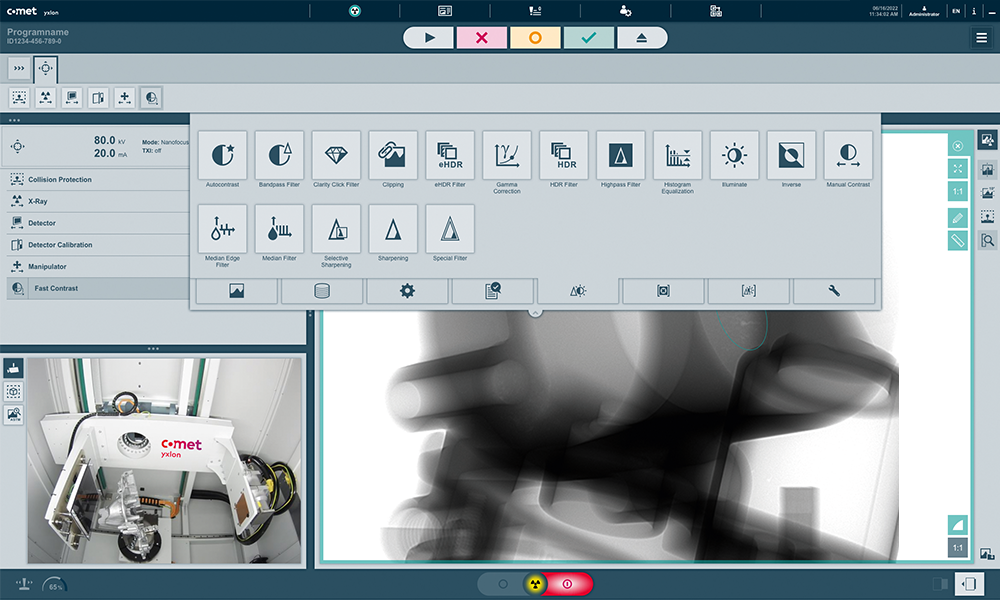Switch to the wrench tools tab

pos(834,291)
